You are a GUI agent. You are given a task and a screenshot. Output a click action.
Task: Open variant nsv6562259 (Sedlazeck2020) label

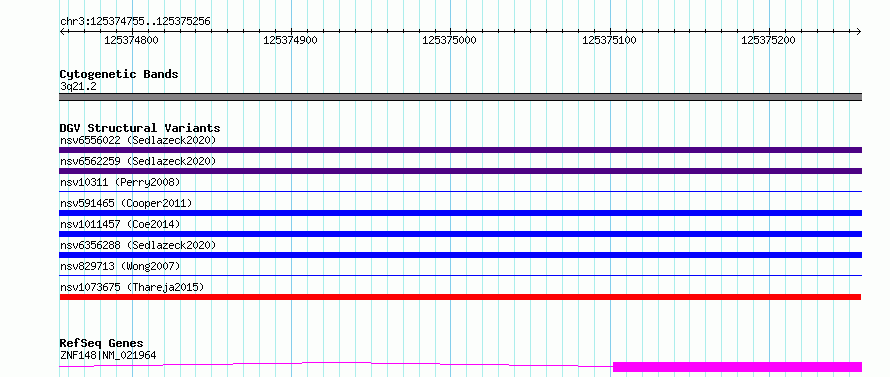tap(138, 161)
